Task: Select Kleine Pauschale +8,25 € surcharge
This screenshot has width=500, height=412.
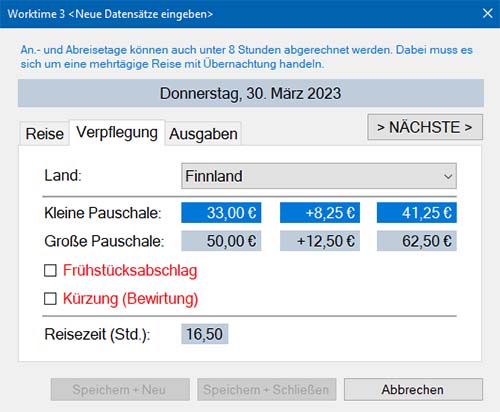Action: (x=320, y=213)
